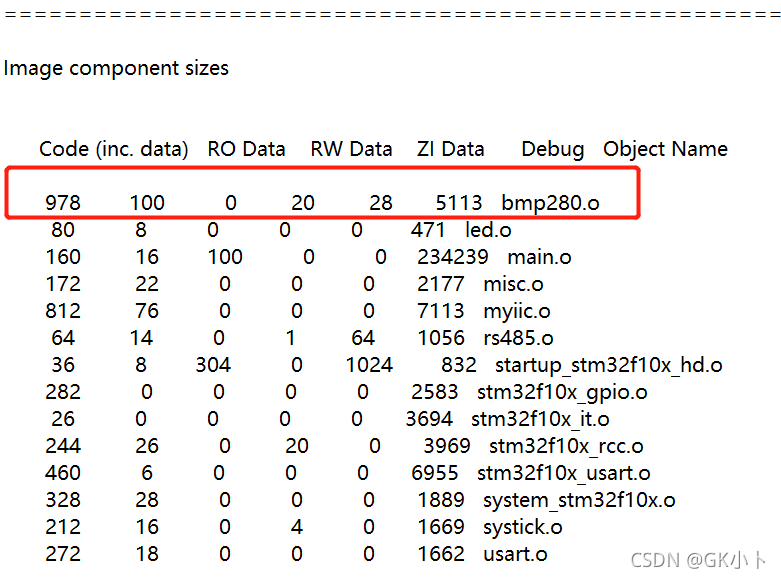This screenshot has height=578, width=781.
Task: Click the debug value 3694
Action: (x=429, y=419)
